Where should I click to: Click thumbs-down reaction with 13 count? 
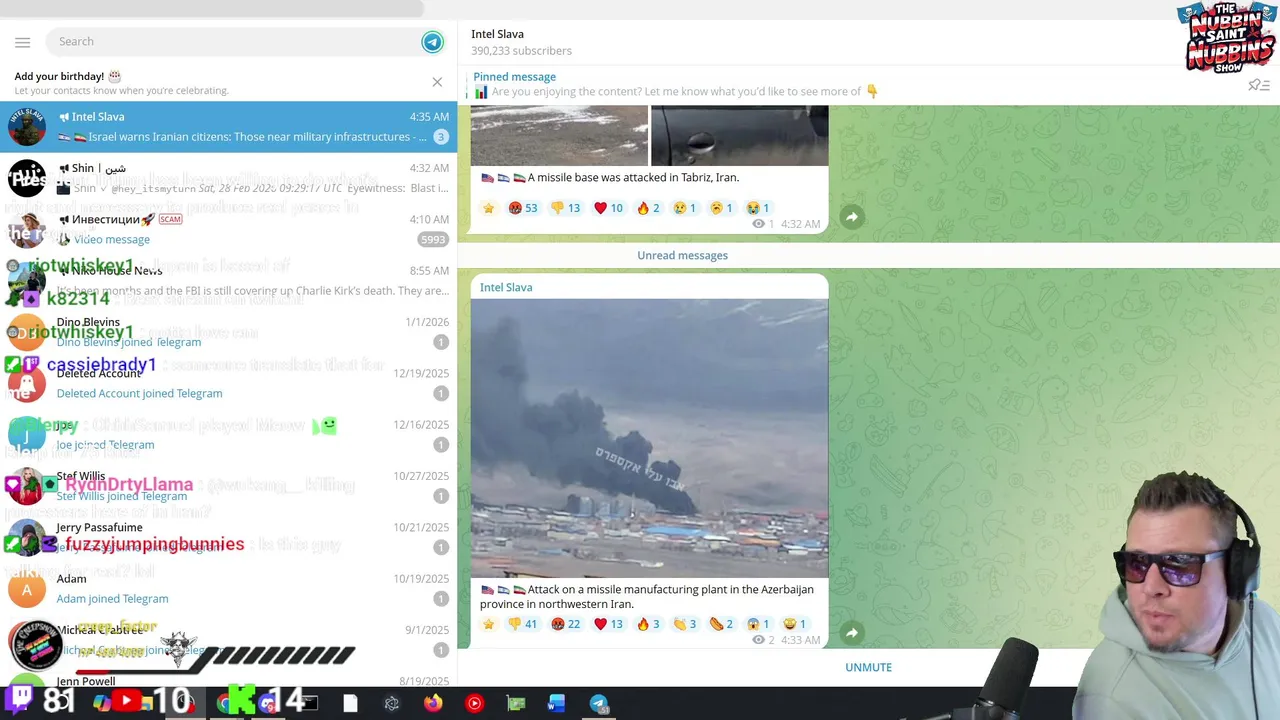566,208
